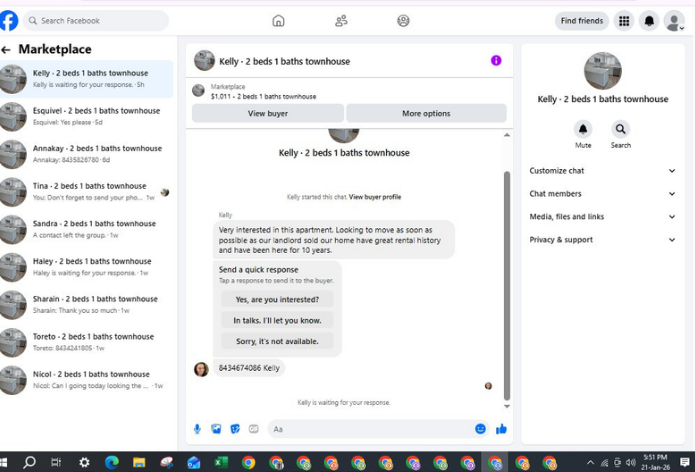Go back using Marketplace arrow

(x=6, y=50)
